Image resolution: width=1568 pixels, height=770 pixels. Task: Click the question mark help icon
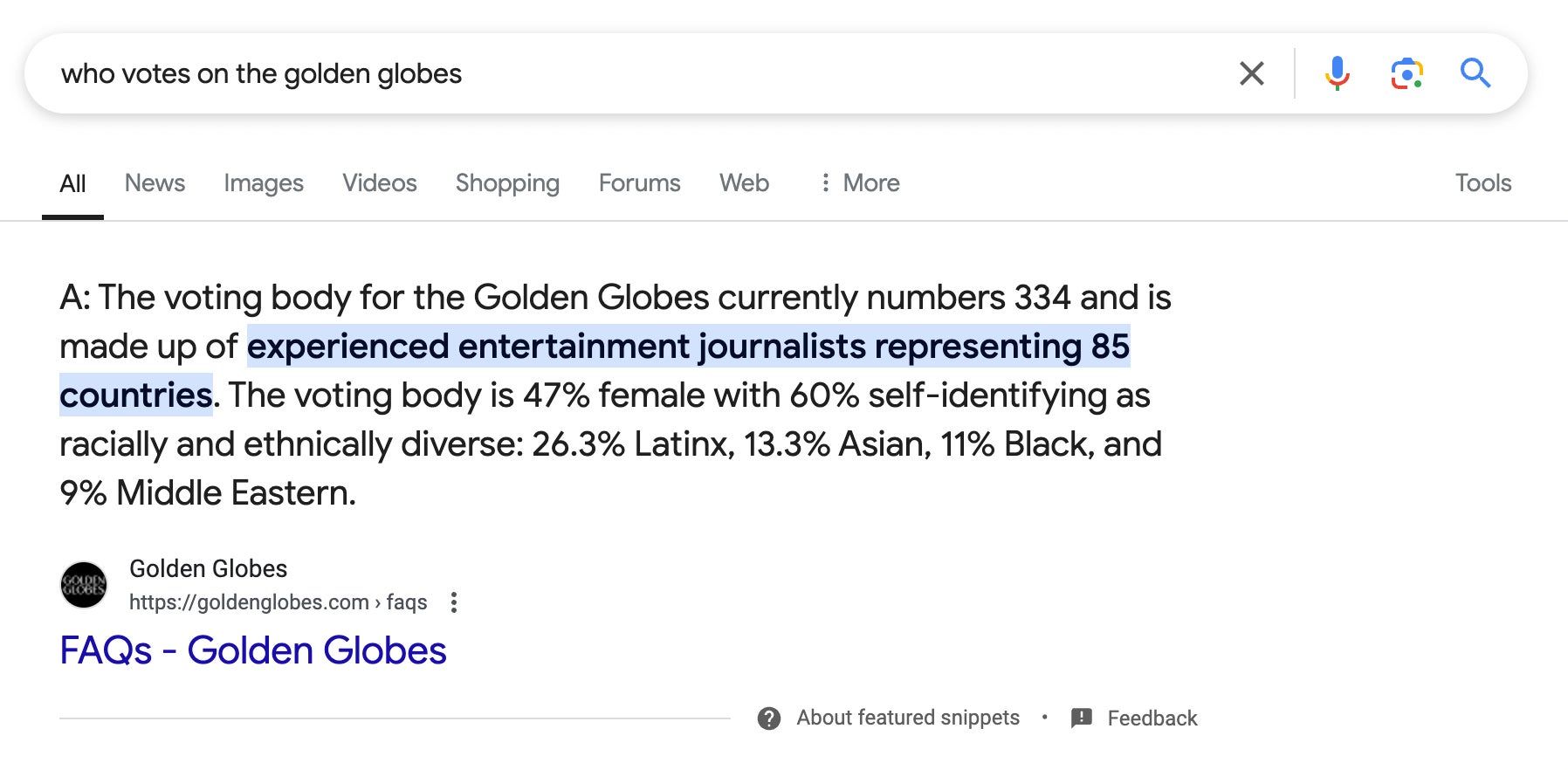pyautogui.click(x=769, y=718)
